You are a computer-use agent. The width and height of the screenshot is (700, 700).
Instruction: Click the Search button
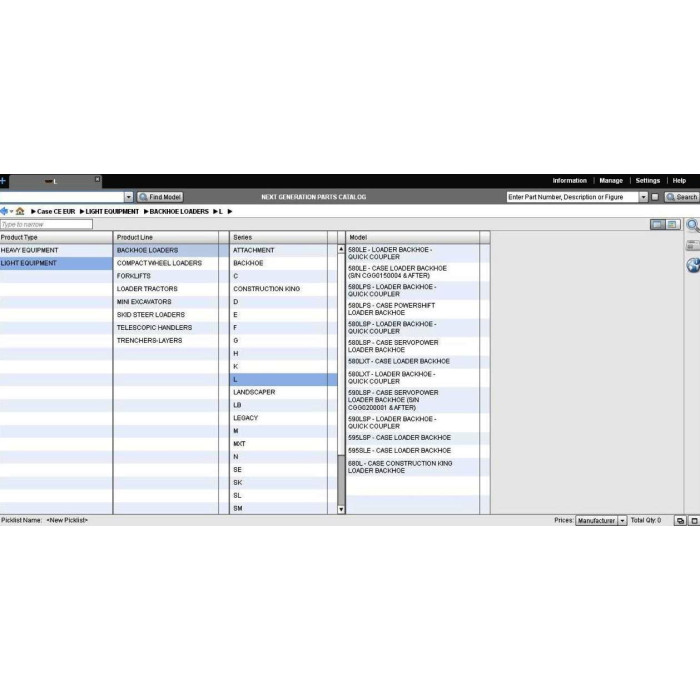tap(682, 197)
